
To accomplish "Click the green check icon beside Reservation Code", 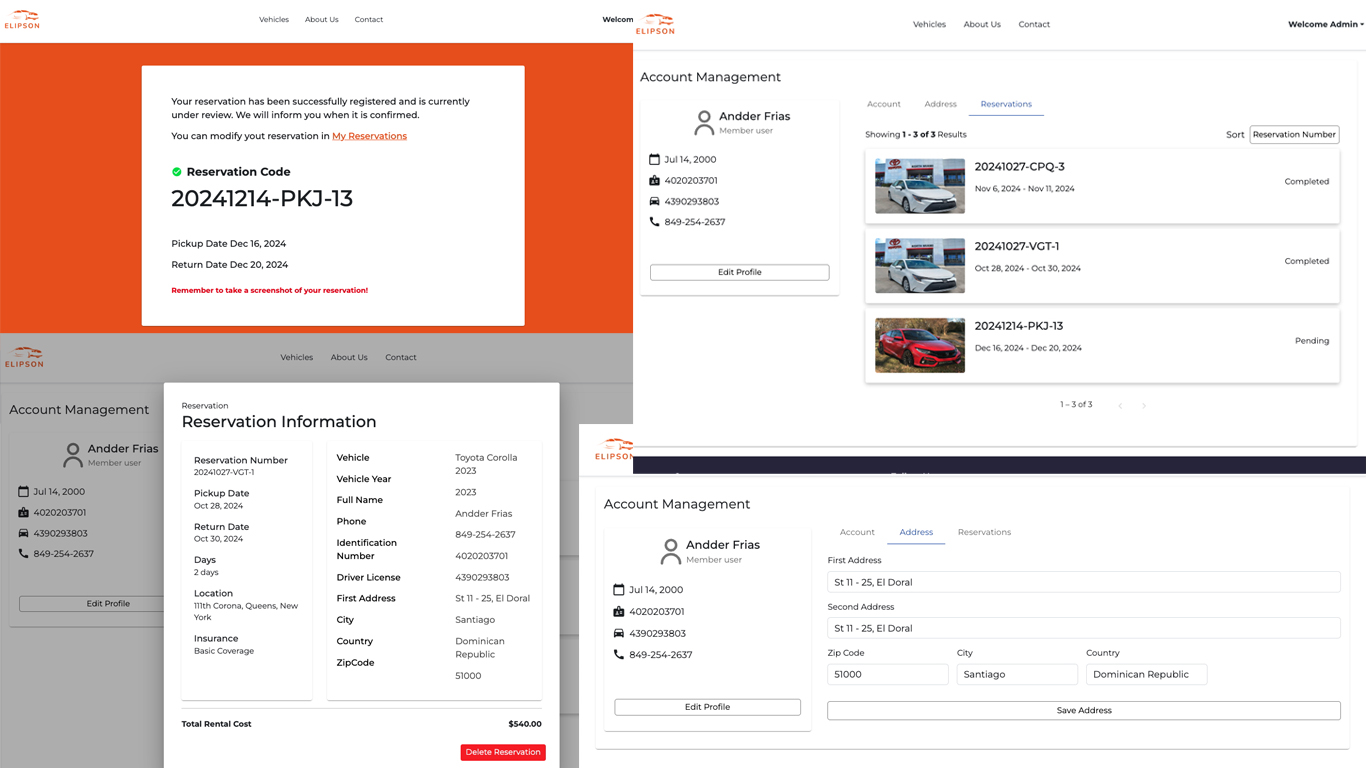I will (177, 172).
